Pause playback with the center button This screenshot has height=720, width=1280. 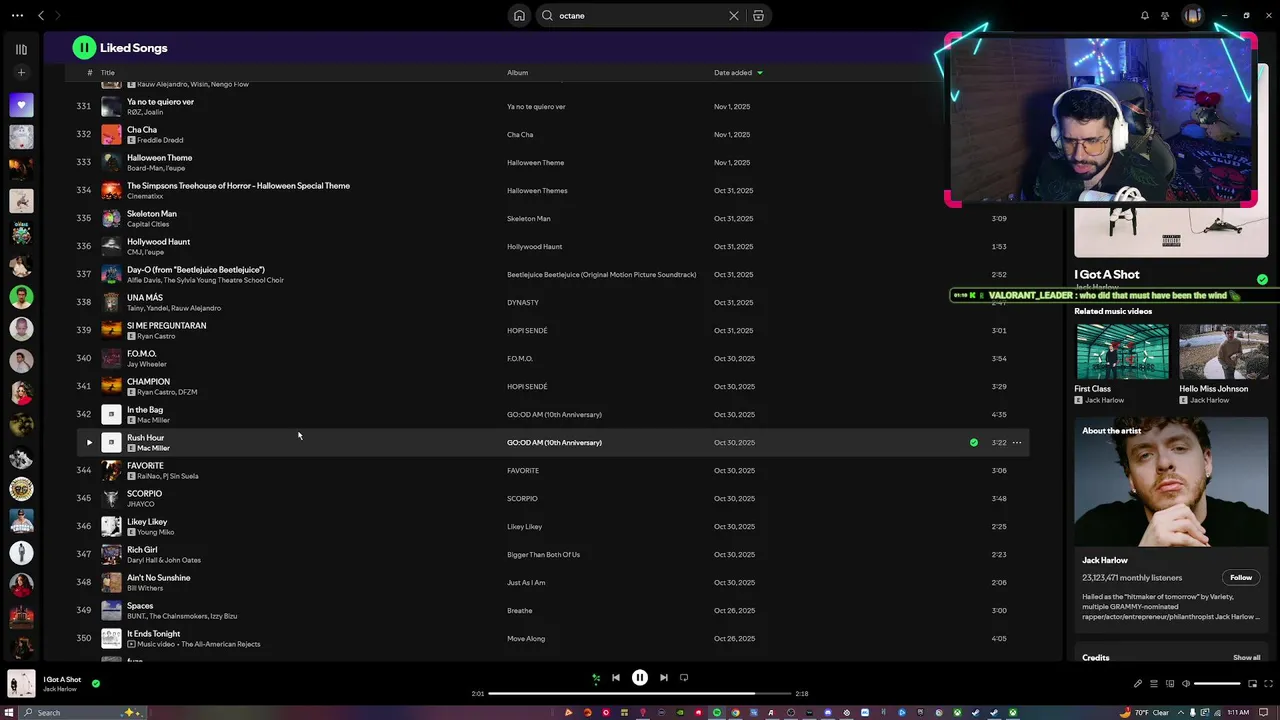[x=640, y=678]
